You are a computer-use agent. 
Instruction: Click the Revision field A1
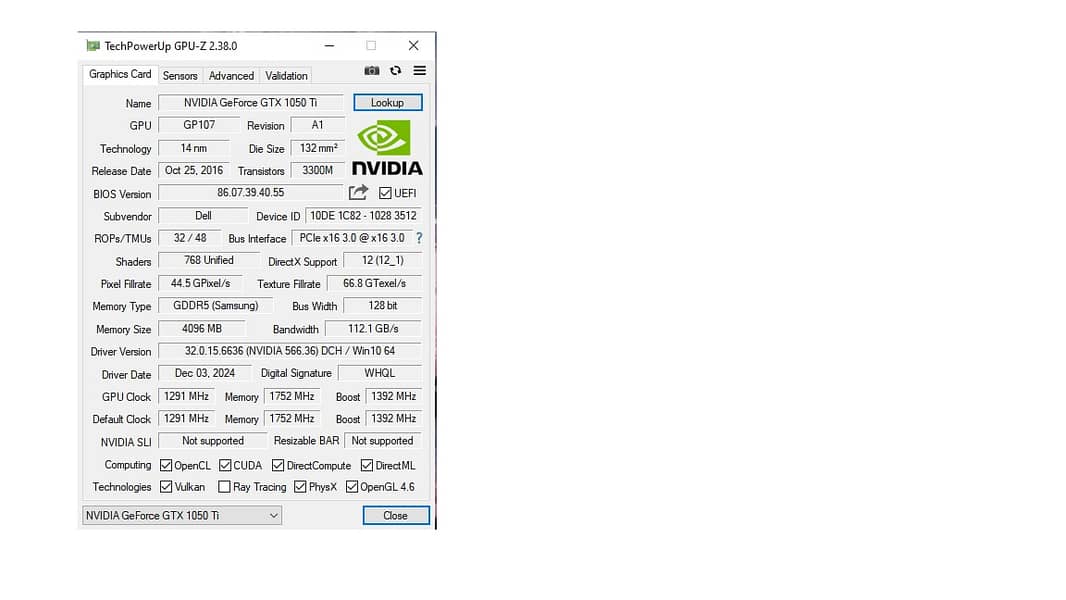[x=317, y=125]
